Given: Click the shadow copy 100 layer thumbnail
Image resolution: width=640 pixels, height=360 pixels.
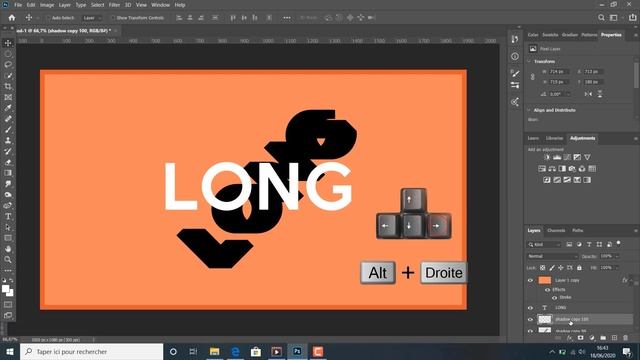Looking at the screenshot, I should tap(544, 320).
